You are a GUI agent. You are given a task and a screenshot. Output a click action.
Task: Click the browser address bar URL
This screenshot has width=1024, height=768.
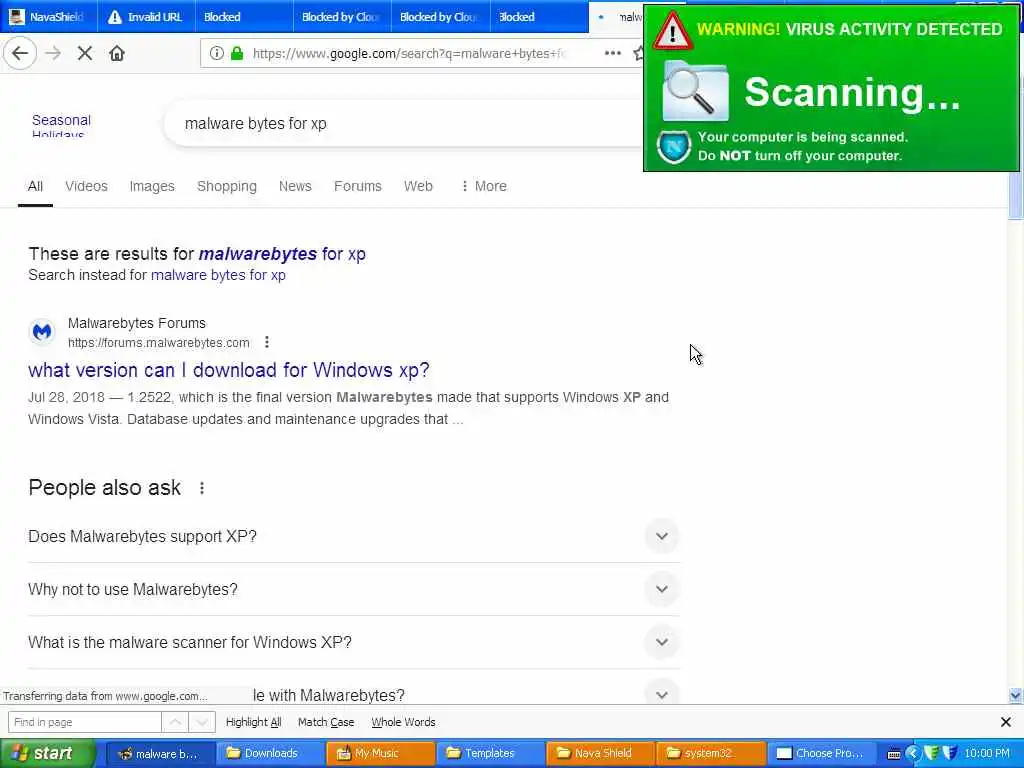pos(410,54)
